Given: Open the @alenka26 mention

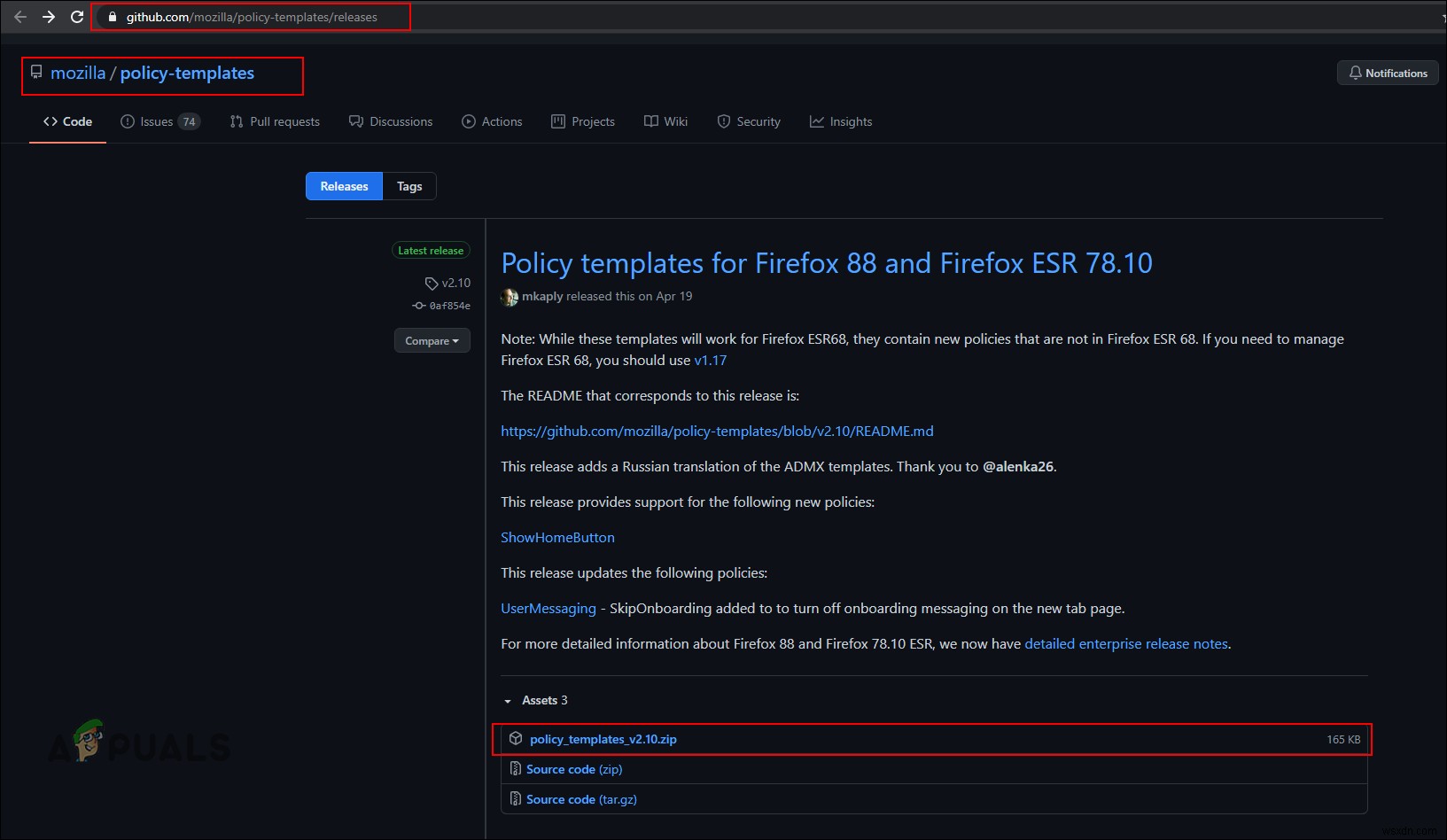Looking at the screenshot, I should [1018, 466].
